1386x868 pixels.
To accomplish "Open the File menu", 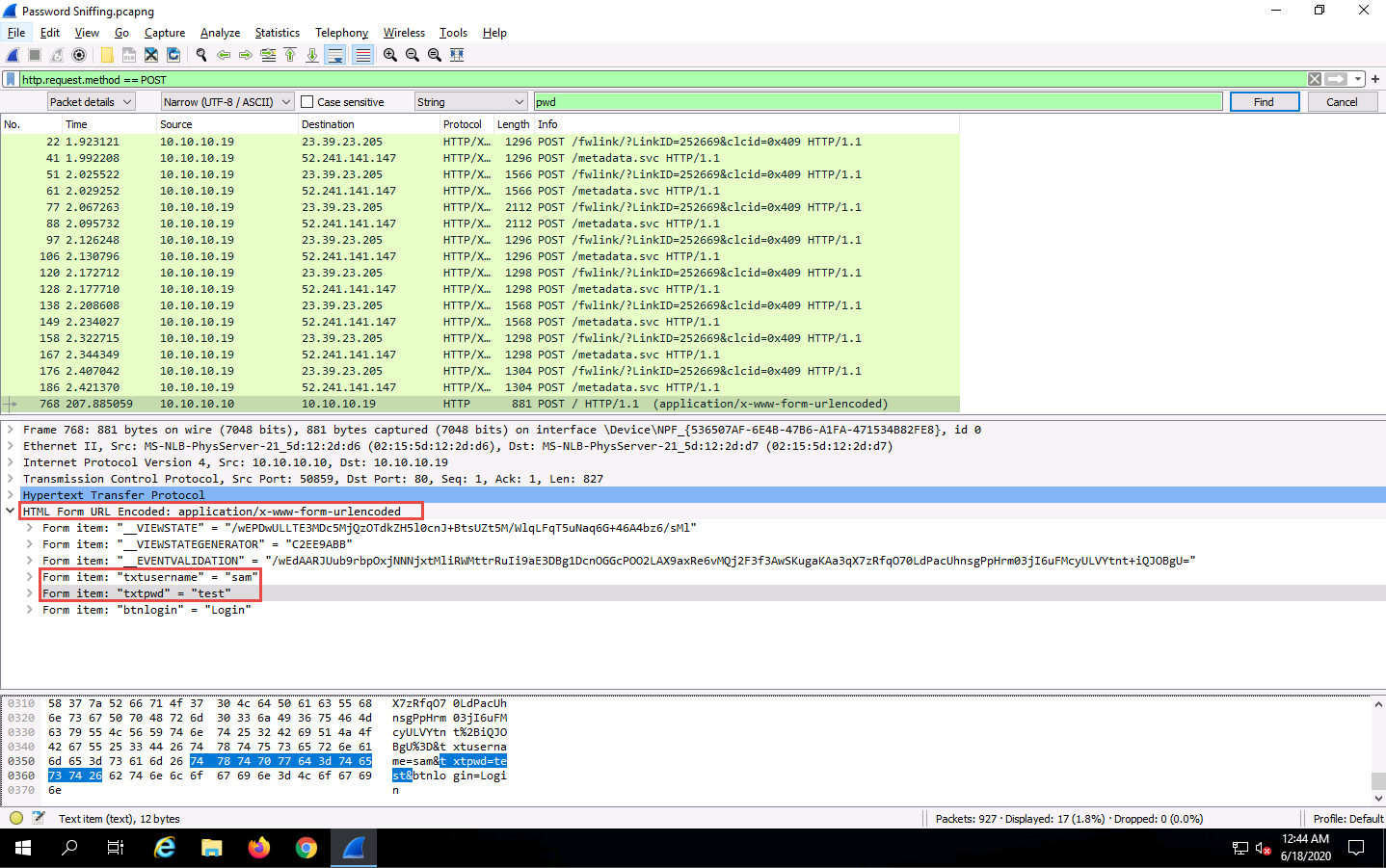I will click(x=16, y=33).
